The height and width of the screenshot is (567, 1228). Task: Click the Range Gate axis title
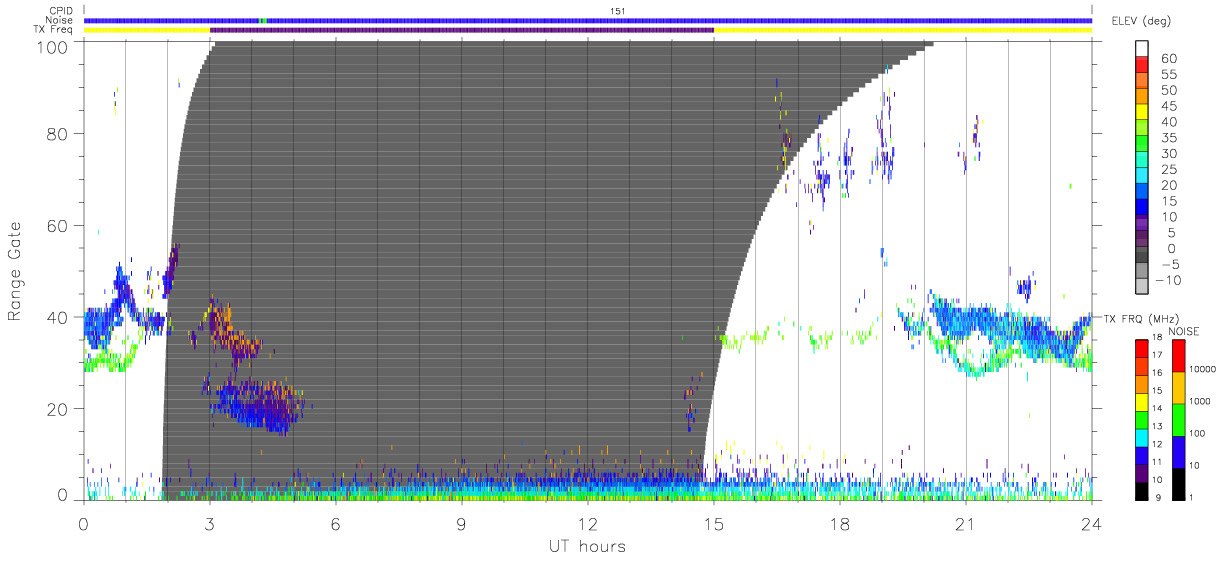pos(16,272)
